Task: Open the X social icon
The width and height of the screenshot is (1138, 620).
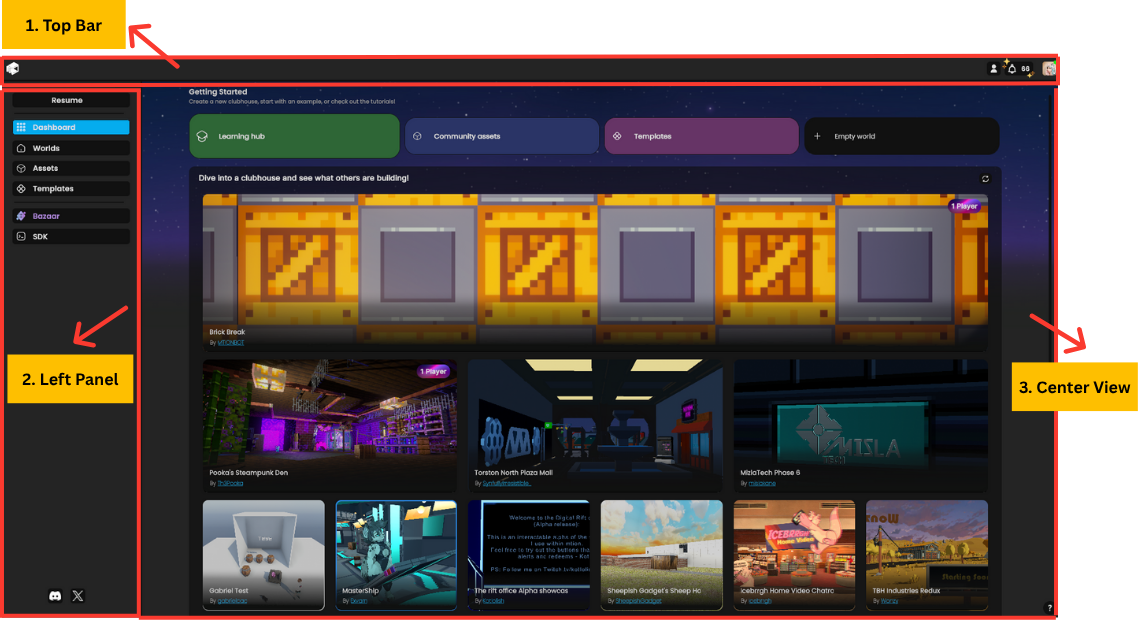Action: click(x=78, y=596)
